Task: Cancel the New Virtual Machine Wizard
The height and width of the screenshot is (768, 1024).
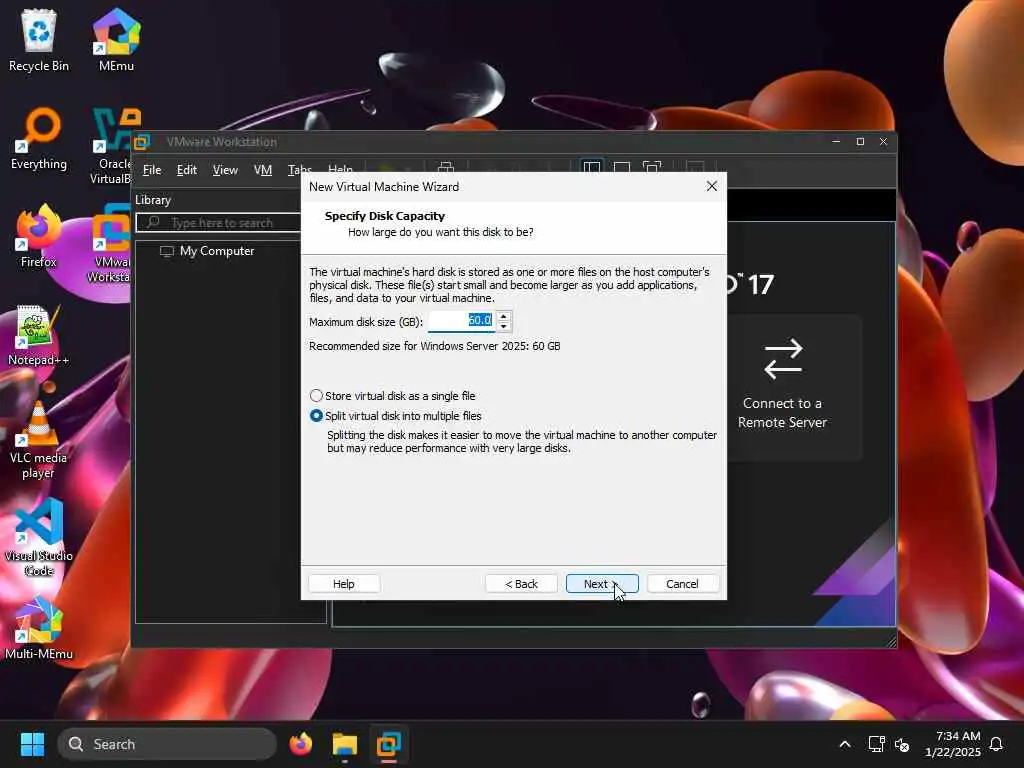Action: (x=682, y=584)
